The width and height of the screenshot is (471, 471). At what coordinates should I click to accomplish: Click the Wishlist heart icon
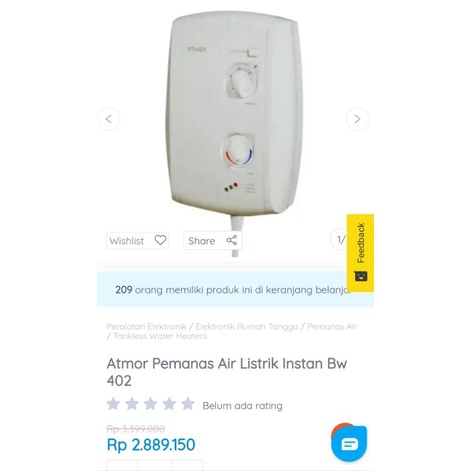point(160,240)
